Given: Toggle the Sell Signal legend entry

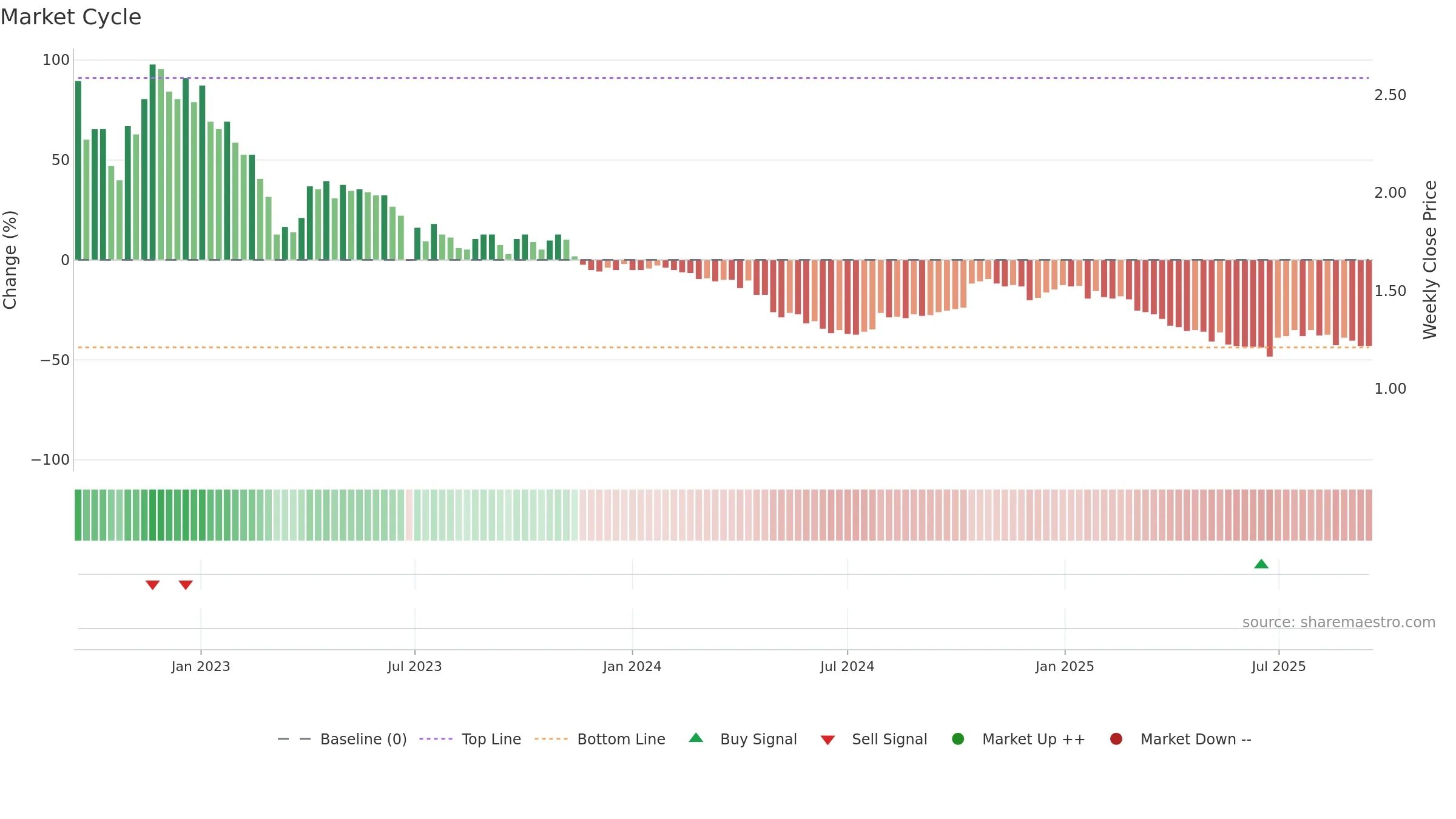Looking at the screenshot, I should pos(874,739).
